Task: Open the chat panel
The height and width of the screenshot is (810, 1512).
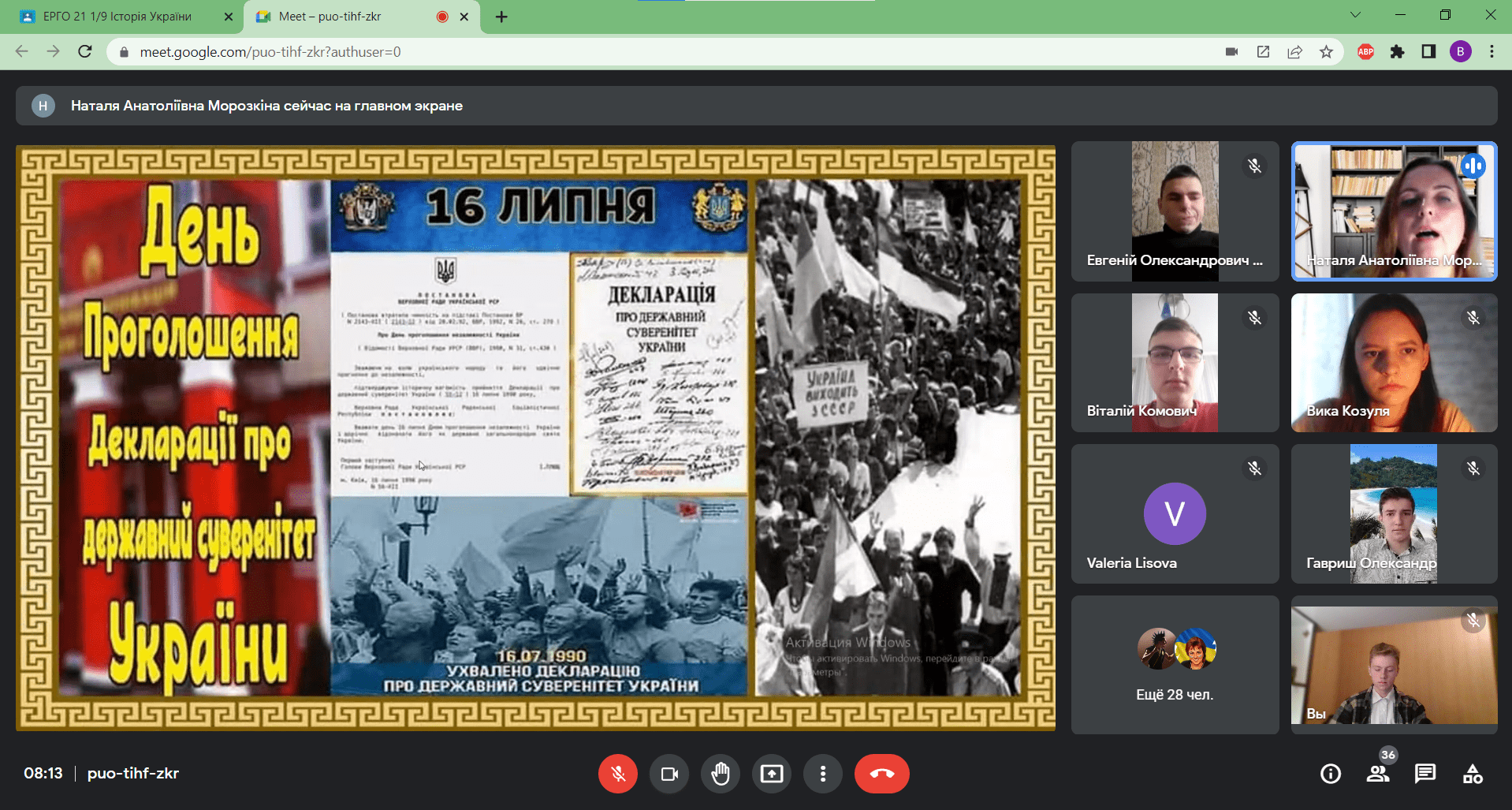Action: 1425,774
